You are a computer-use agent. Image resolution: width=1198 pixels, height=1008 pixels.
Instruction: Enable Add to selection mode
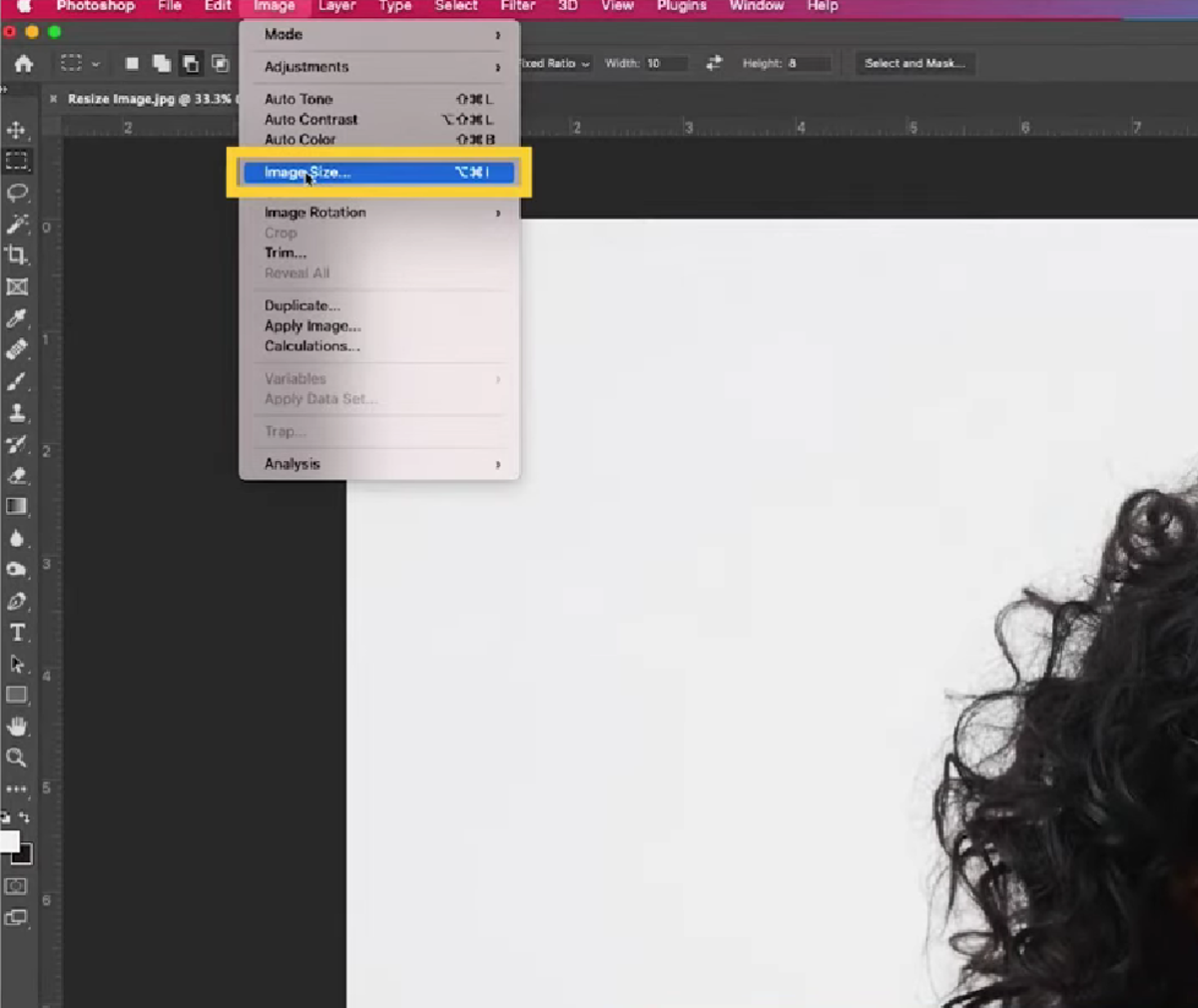tap(161, 63)
